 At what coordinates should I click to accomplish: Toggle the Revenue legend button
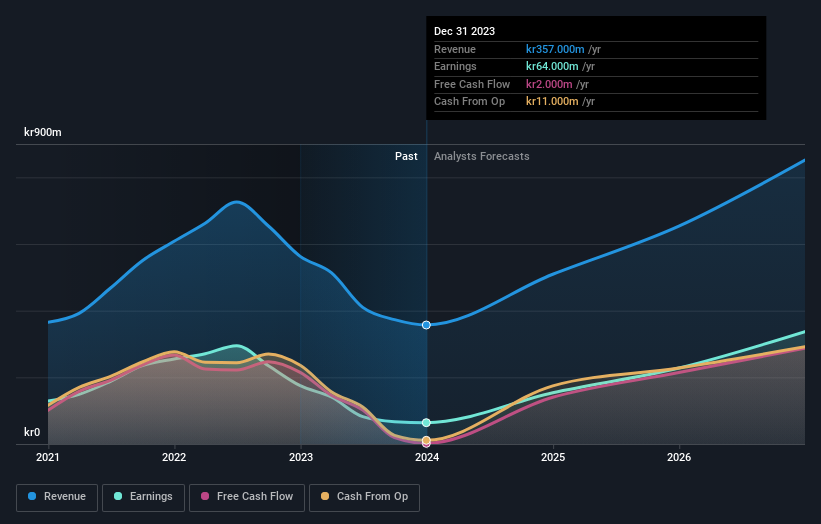pyautogui.click(x=57, y=497)
